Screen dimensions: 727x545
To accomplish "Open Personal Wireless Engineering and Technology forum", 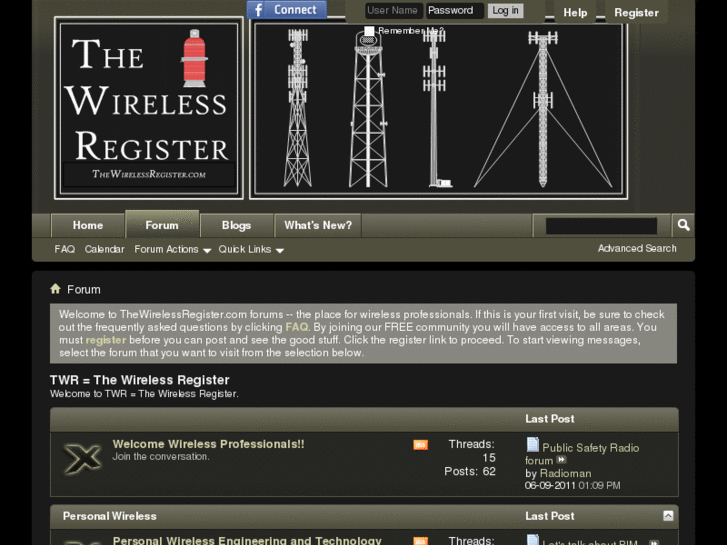I will coord(247,540).
